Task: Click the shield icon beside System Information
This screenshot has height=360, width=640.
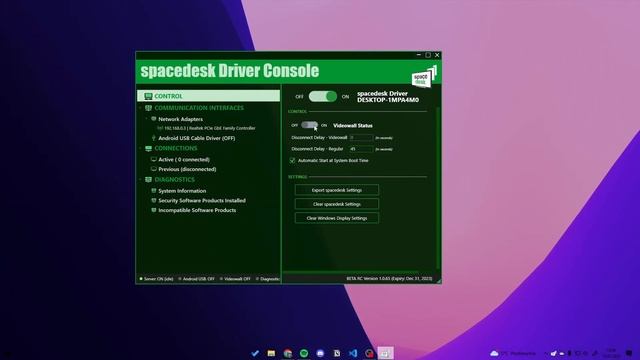Action: [x=153, y=191]
